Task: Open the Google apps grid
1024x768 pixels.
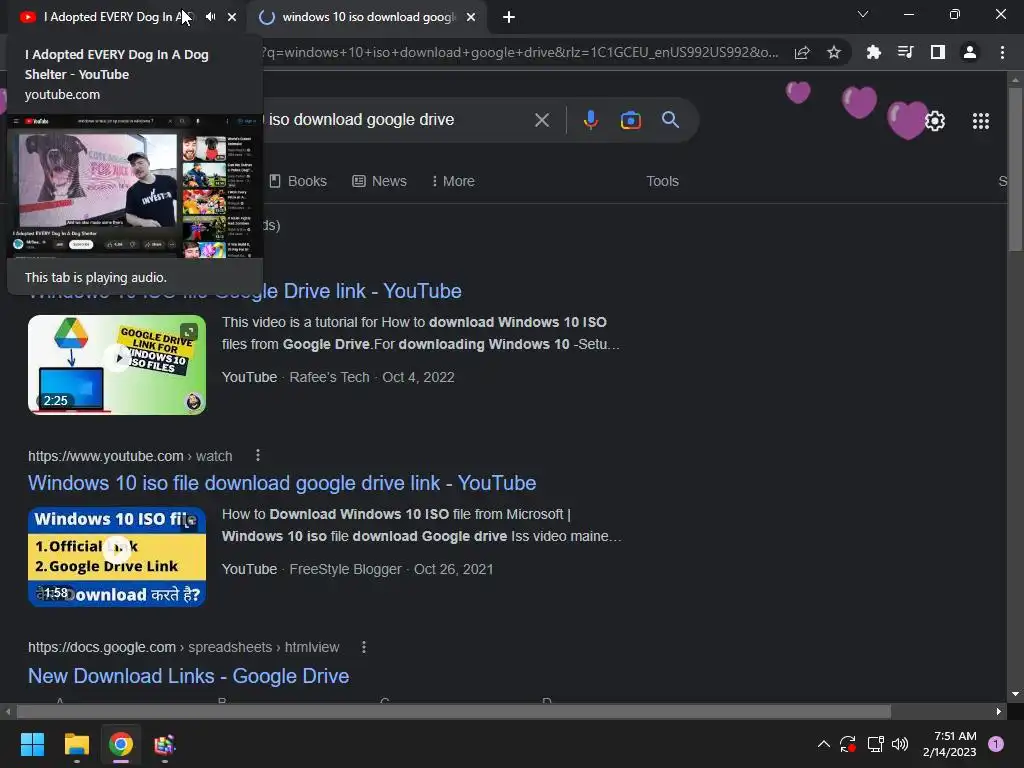Action: point(980,121)
